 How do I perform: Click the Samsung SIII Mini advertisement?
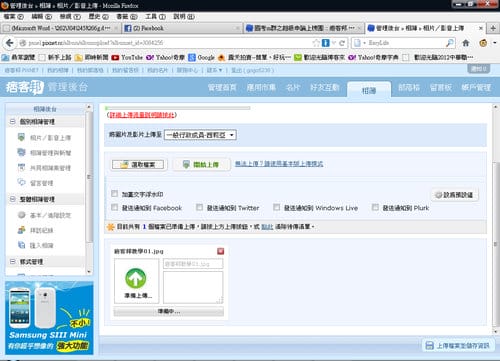tap(49, 318)
